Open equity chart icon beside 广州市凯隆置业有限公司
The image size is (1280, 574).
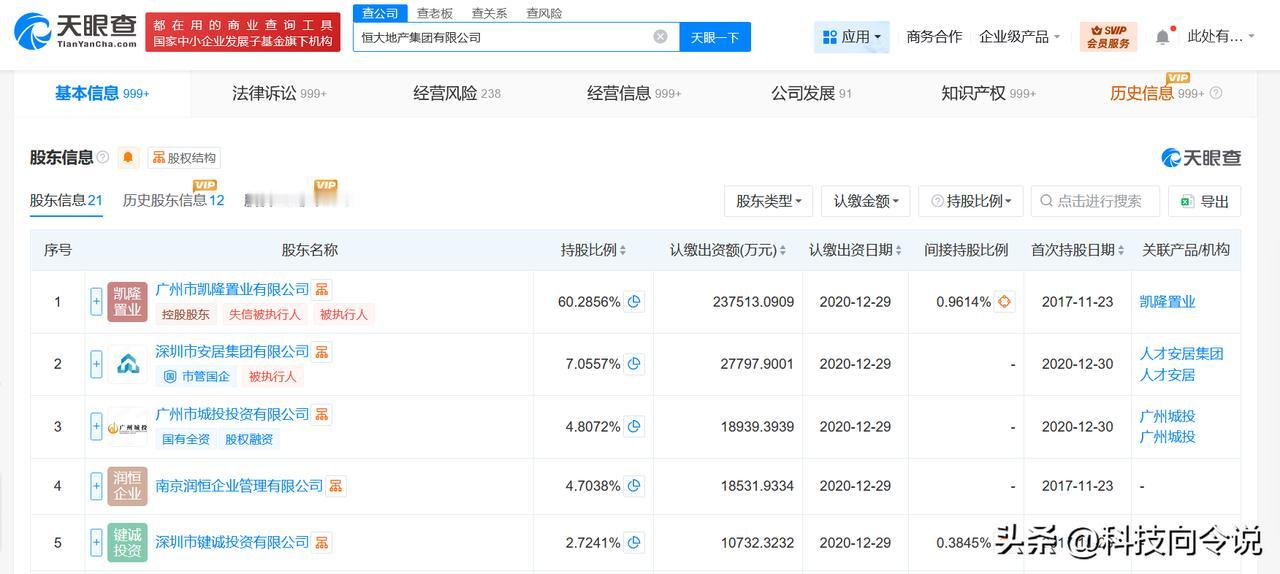coord(322,290)
